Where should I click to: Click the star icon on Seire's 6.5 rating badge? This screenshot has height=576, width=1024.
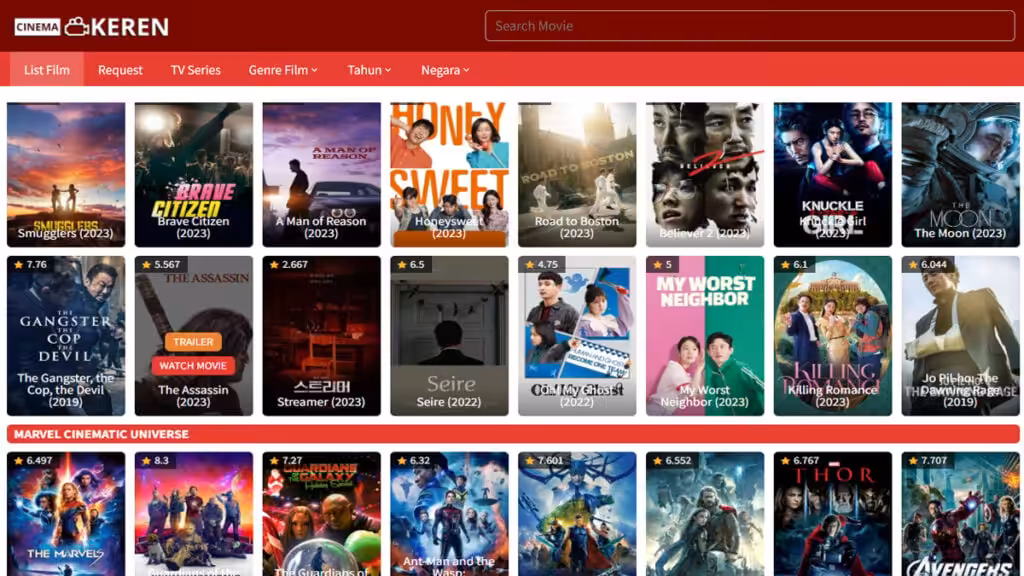(404, 264)
